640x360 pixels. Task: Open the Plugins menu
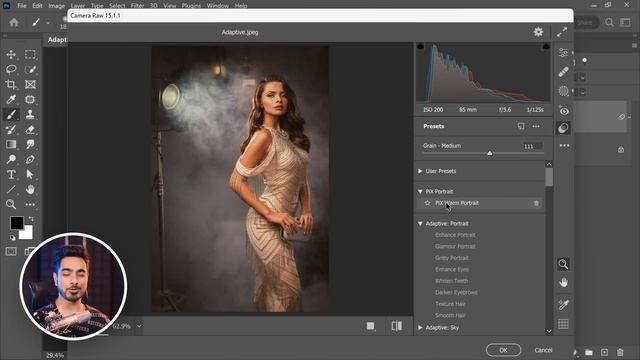click(x=191, y=6)
